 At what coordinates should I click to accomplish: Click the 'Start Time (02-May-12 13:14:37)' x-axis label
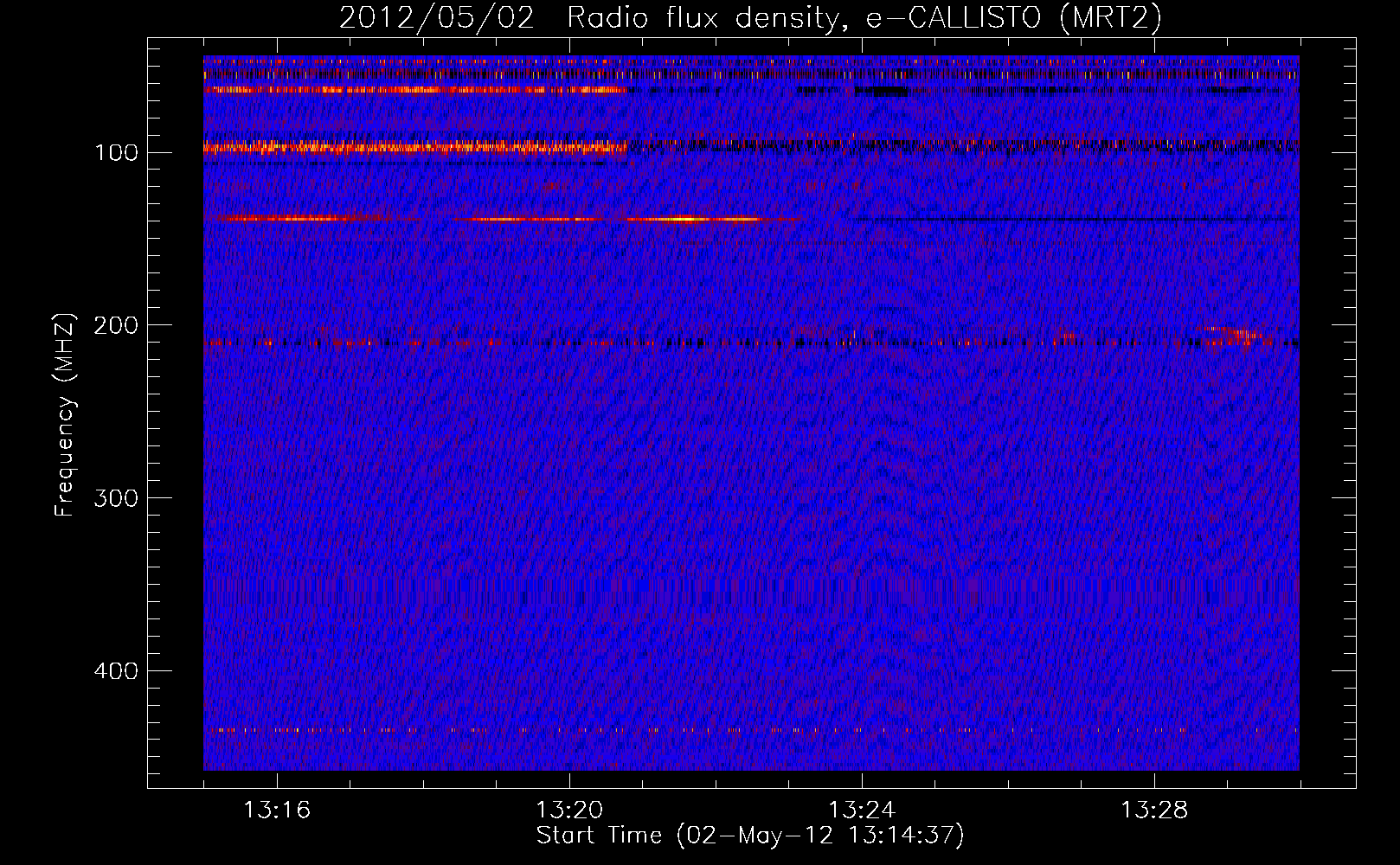750,836
